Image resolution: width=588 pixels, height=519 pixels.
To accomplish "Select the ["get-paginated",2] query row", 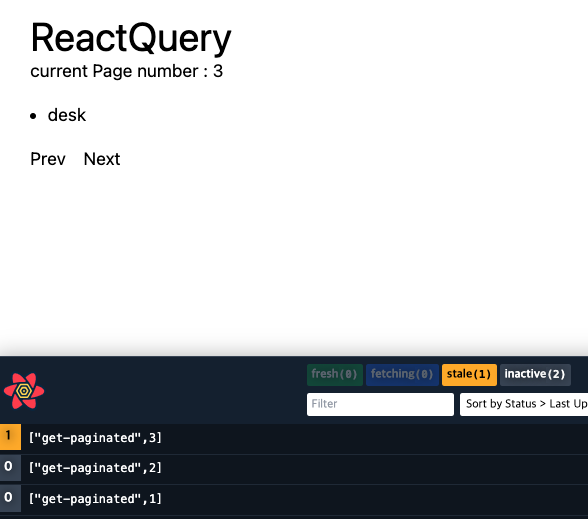I will click(294, 468).
